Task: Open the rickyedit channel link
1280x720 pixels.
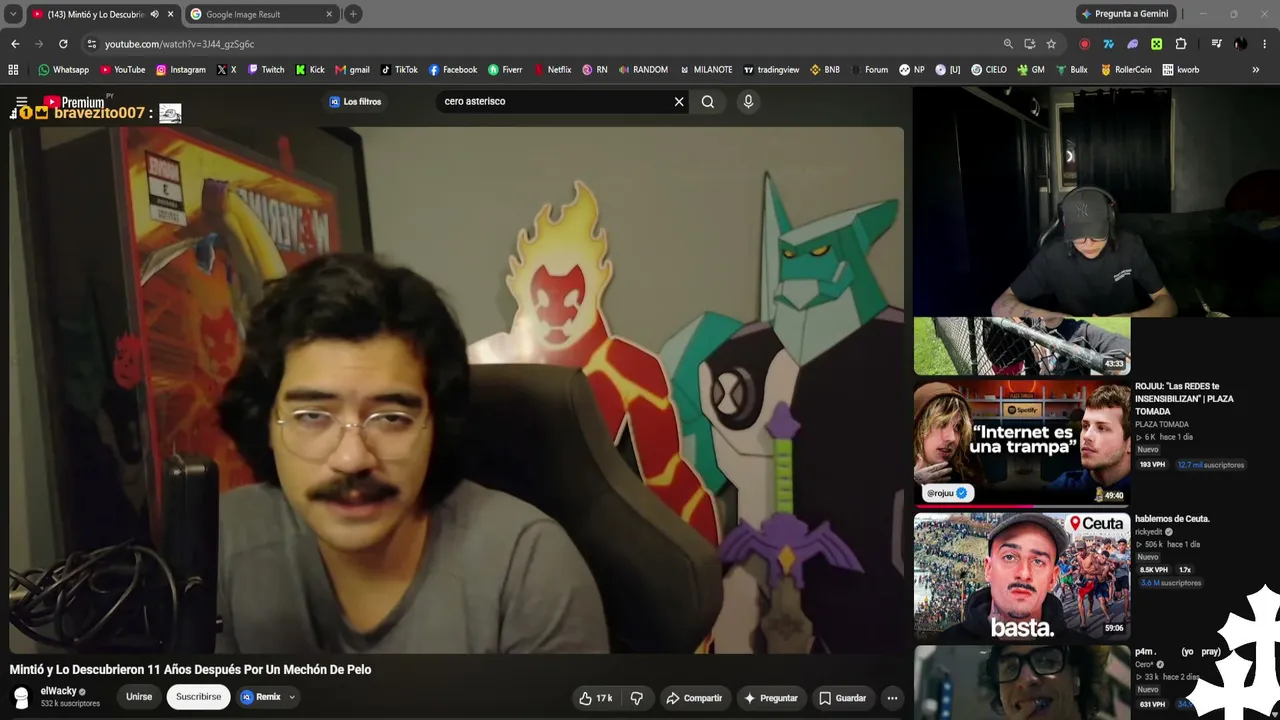Action: (x=1149, y=532)
